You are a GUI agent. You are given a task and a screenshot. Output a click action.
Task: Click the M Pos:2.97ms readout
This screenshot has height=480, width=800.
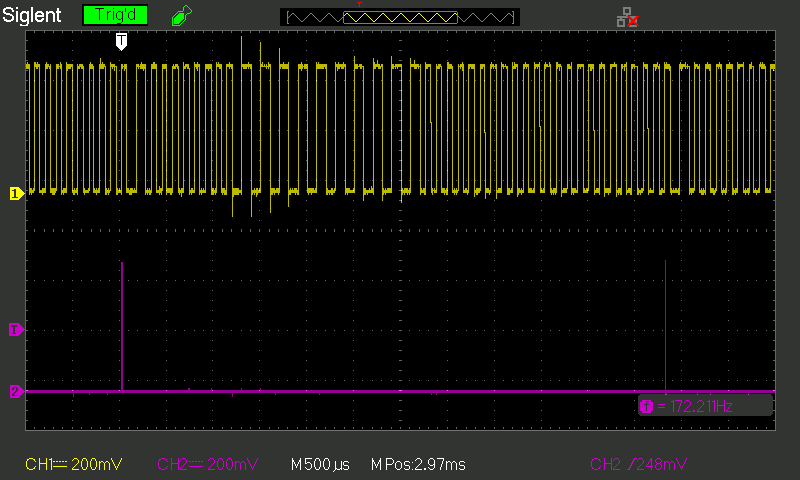(418, 465)
